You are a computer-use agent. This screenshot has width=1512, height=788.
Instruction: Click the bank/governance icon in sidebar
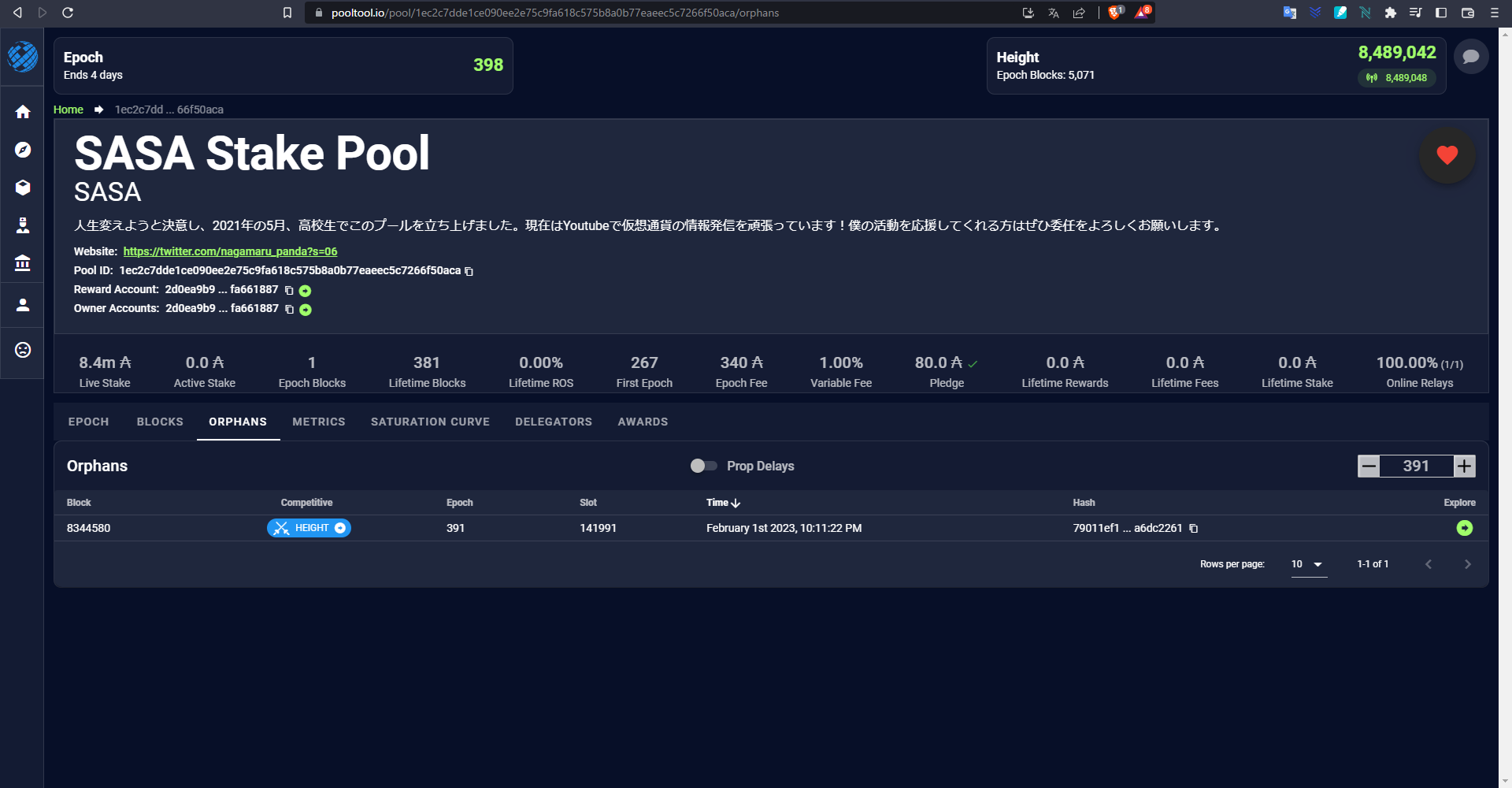click(x=22, y=263)
